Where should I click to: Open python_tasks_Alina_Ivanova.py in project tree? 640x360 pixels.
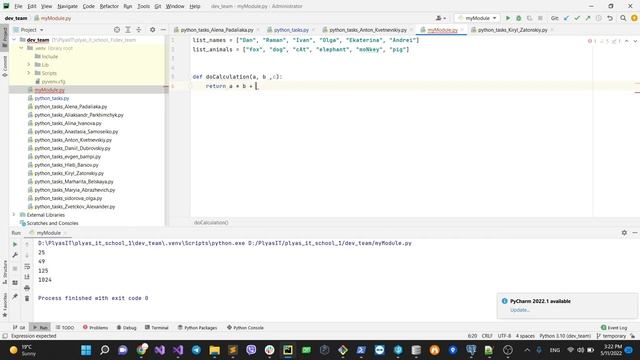click(68, 123)
